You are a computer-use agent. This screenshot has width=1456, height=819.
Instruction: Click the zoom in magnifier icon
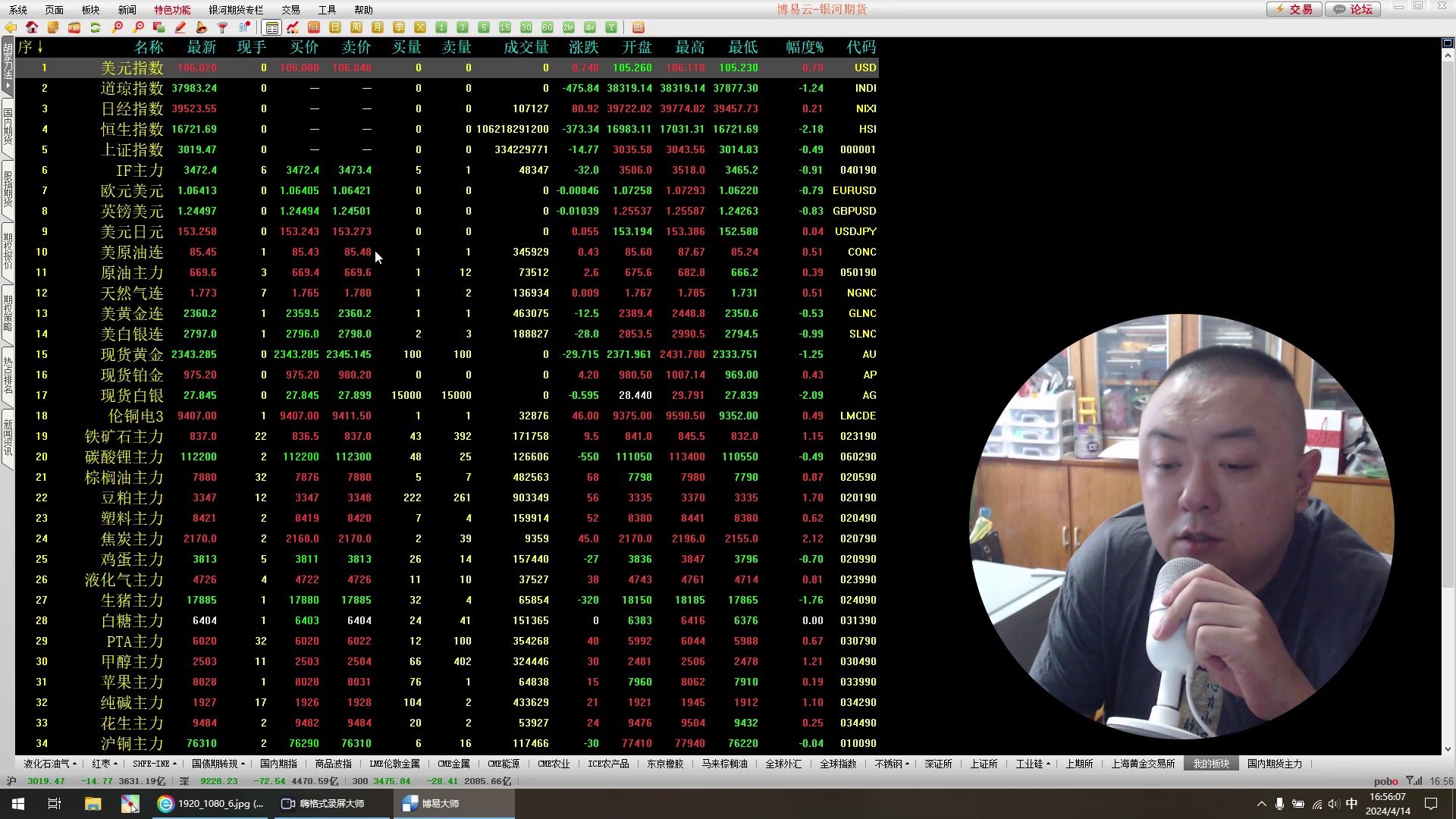tap(117, 27)
